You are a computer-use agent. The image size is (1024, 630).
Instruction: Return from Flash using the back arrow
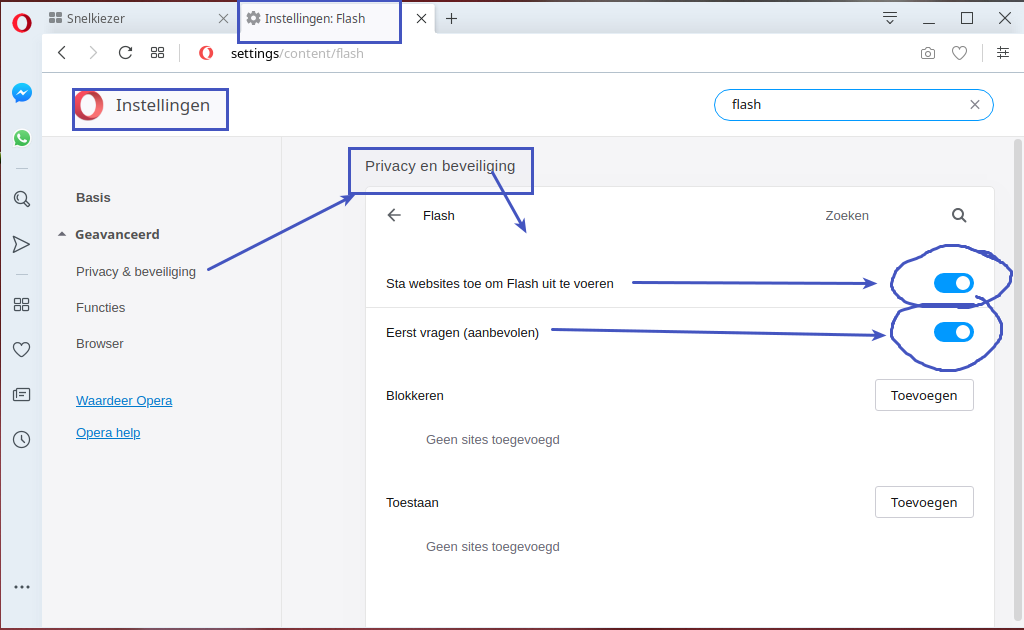(394, 215)
